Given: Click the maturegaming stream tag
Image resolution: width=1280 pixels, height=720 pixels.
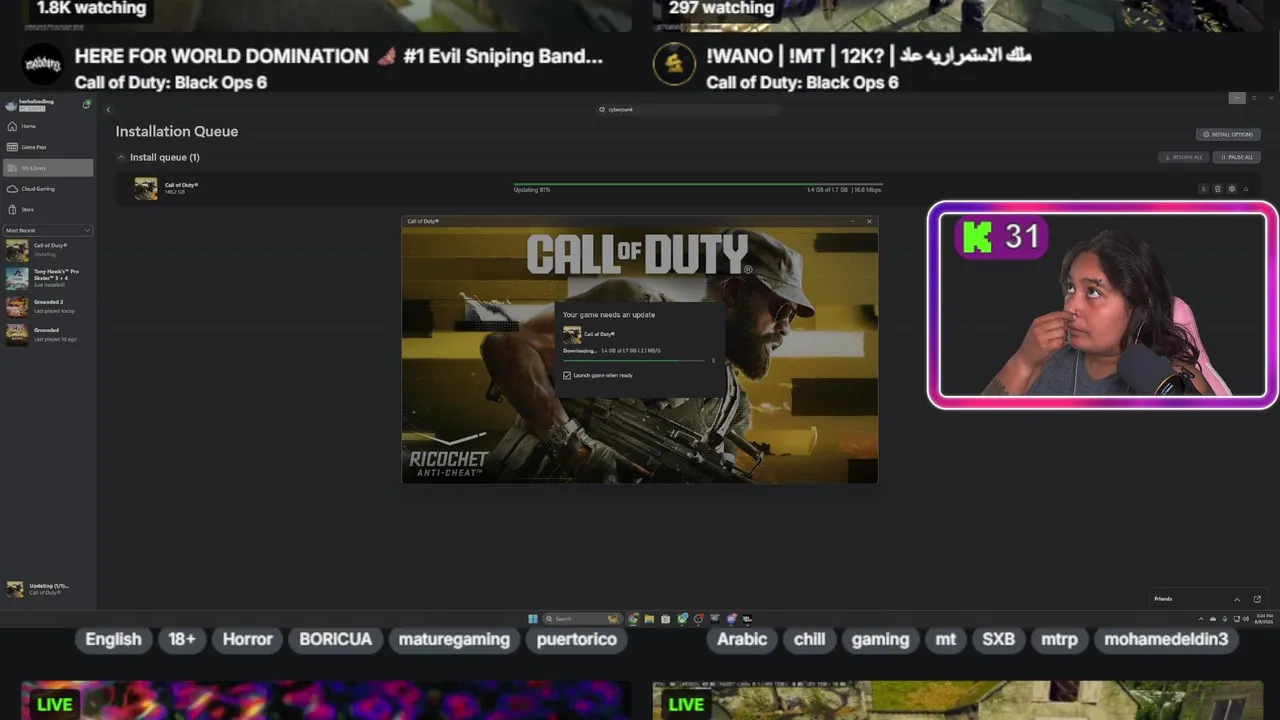Looking at the screenshot, I should (454, 639).
